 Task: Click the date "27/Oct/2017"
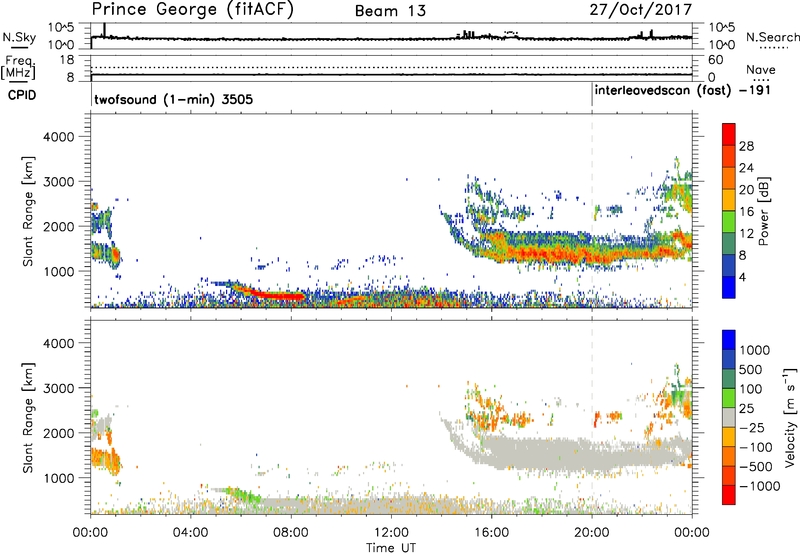[x=641, y=10]
